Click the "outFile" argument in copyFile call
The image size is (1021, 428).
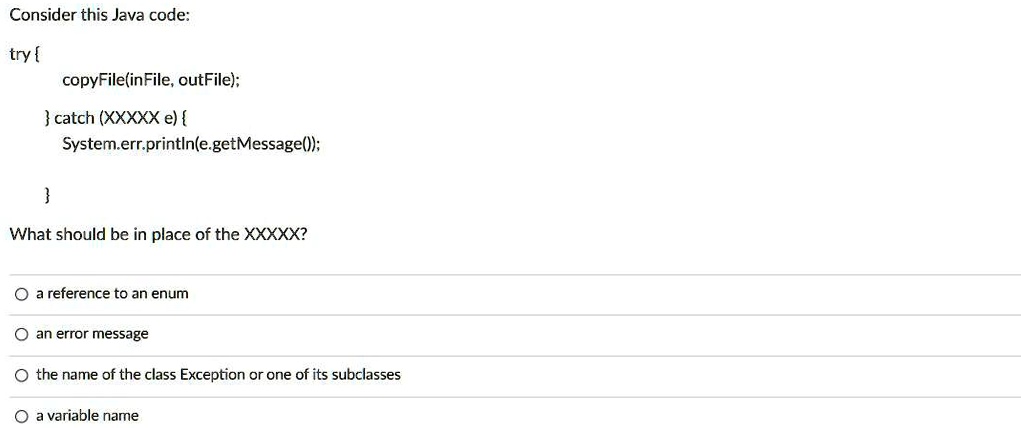pyautogui.click(x=204, y=80)
